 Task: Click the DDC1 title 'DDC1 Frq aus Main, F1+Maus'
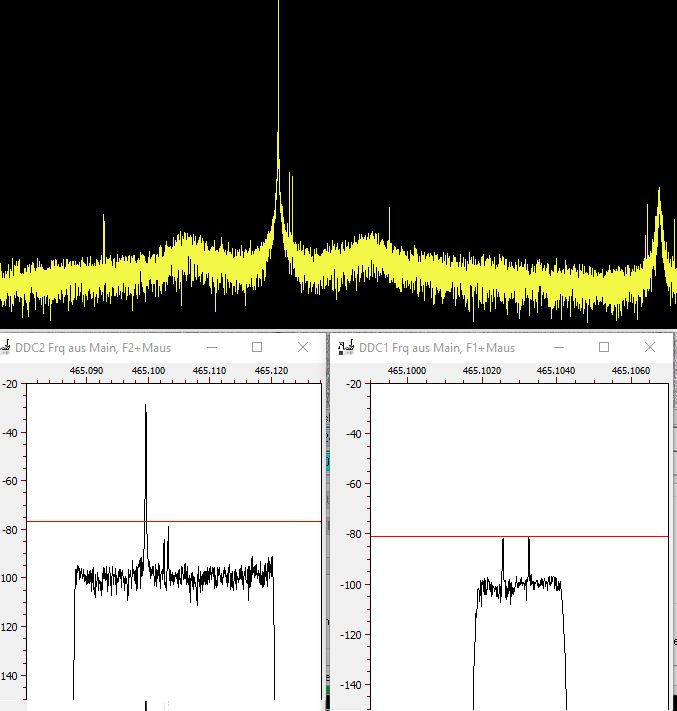(437, 348)
